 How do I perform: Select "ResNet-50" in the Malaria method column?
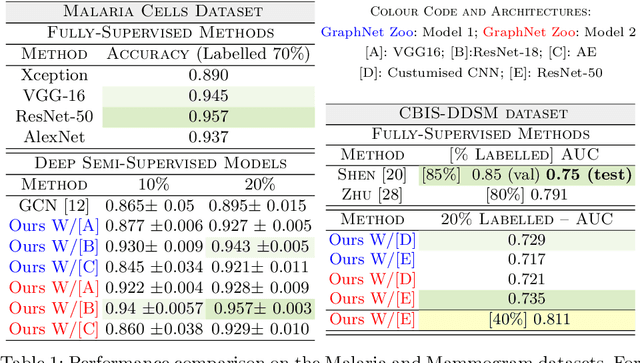coord(54,117)
